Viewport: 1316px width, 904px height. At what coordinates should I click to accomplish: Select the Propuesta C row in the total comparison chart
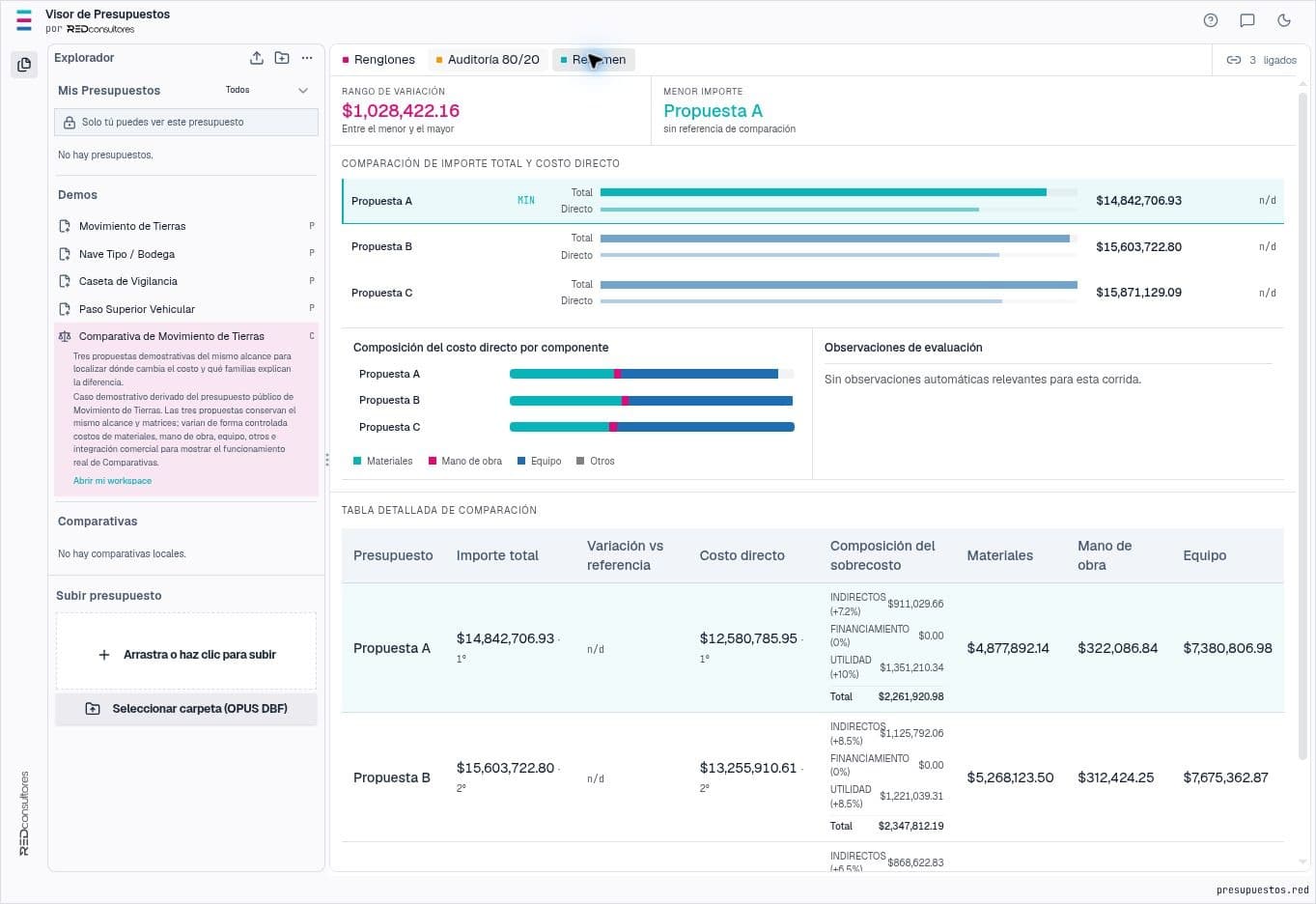[813, 293]
